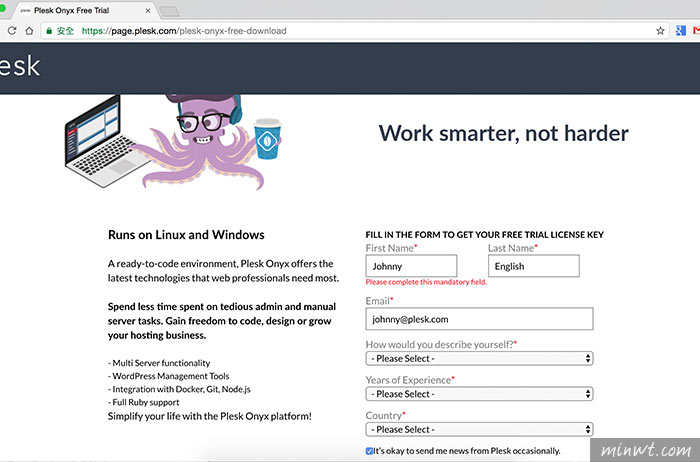Click the WordPress Management Tools line
The width and height of the screenshot is (700, 462).
[169, 376]
